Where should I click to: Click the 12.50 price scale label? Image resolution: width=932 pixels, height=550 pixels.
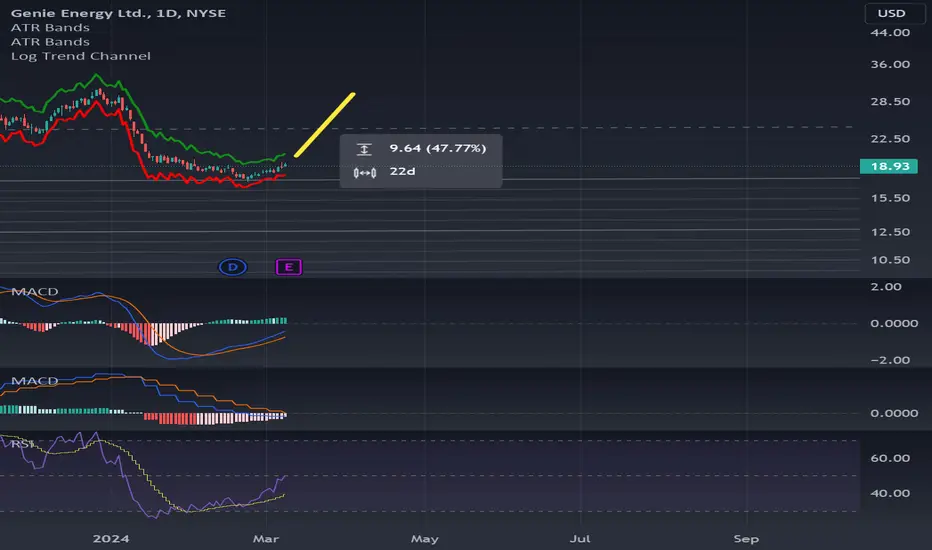click(890, 232)
